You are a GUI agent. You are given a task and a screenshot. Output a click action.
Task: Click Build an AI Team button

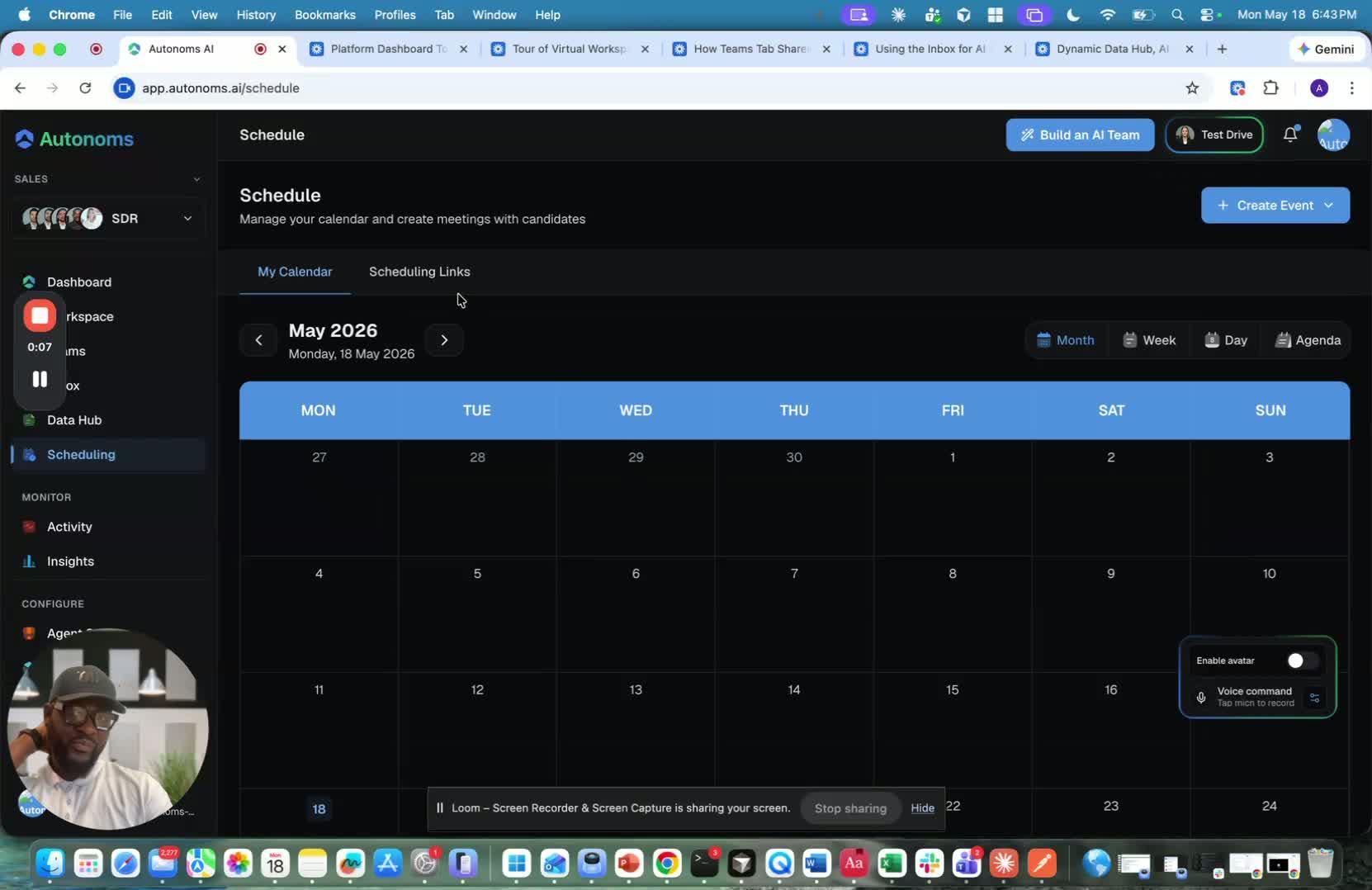coord(1080,135)
